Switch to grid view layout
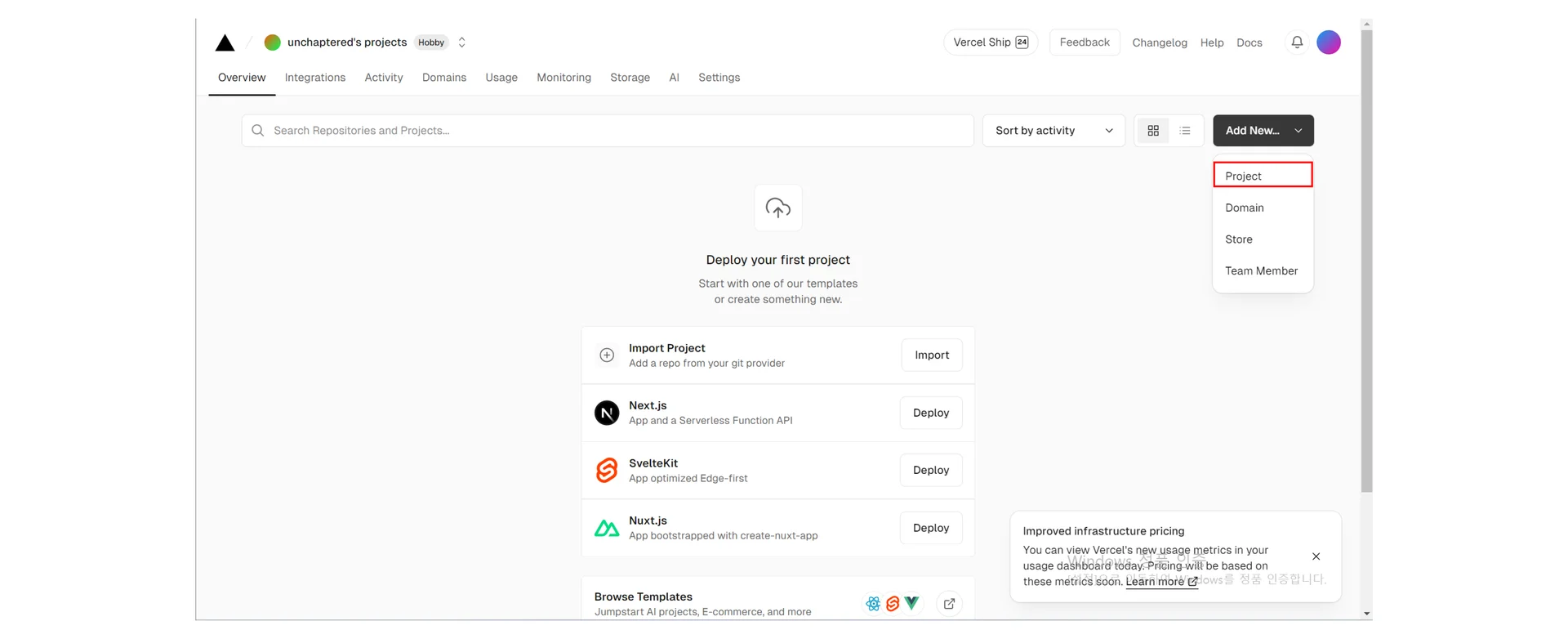 point(1153,131)
